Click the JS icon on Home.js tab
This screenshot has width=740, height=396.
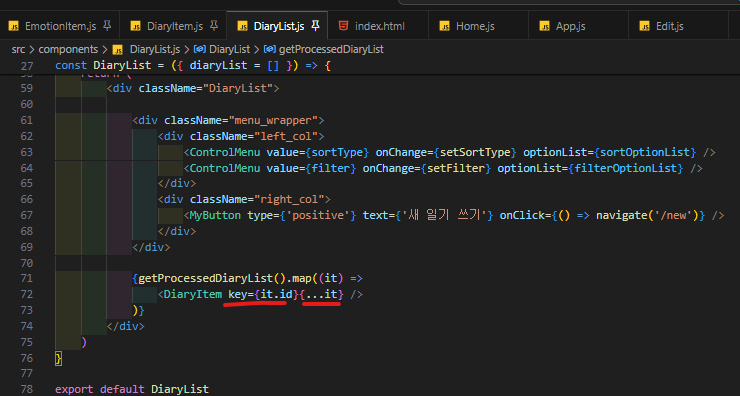(445, 26)
